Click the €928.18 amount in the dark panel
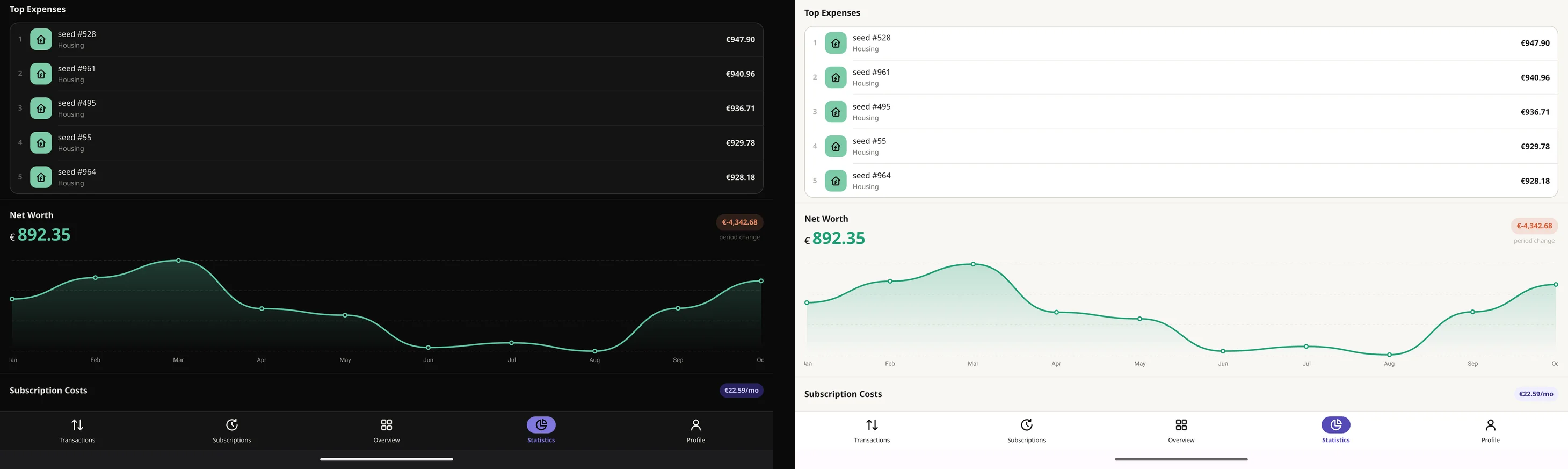This screenshot has width=1568, height=469. 740,177
